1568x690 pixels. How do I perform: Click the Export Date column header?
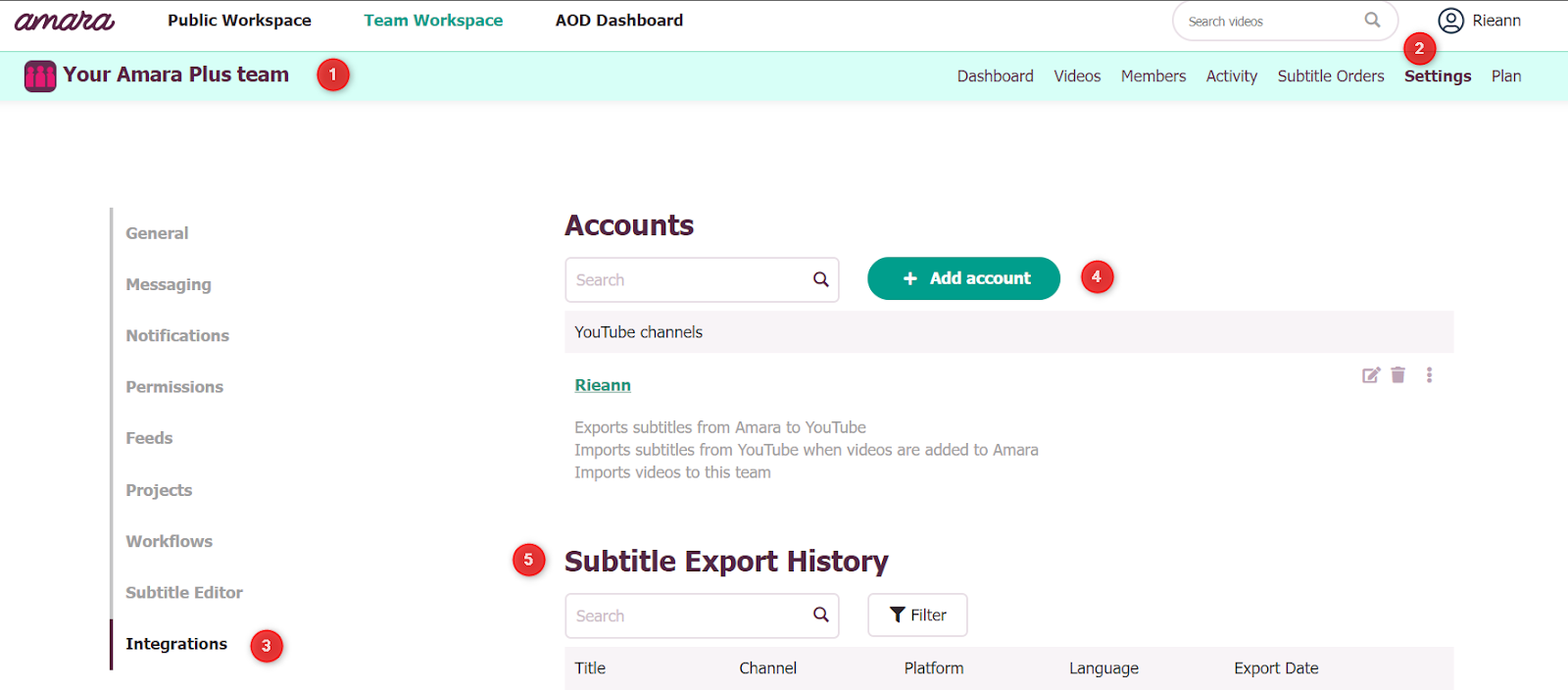coord(1276,668)
